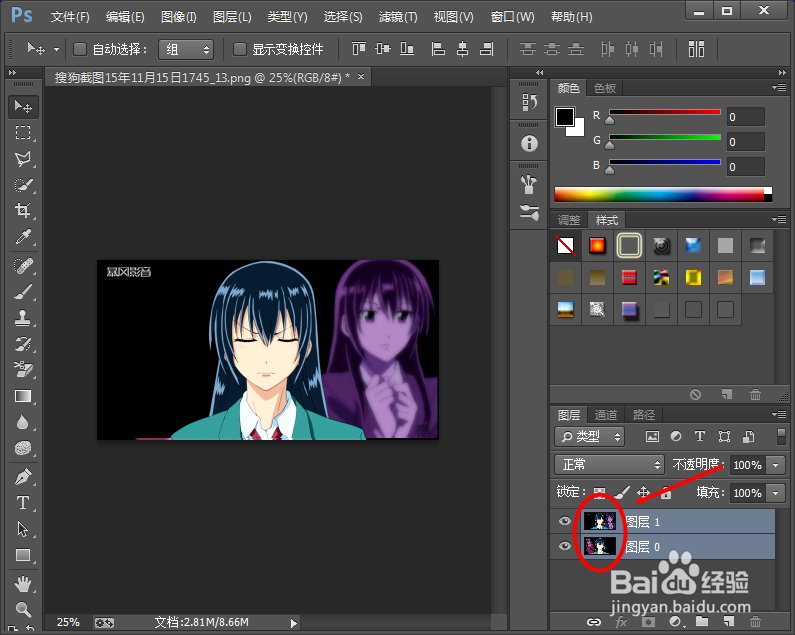Click the status bar info arrow
795x635 pixels.
pyautogui.click(x=294, y=623)
